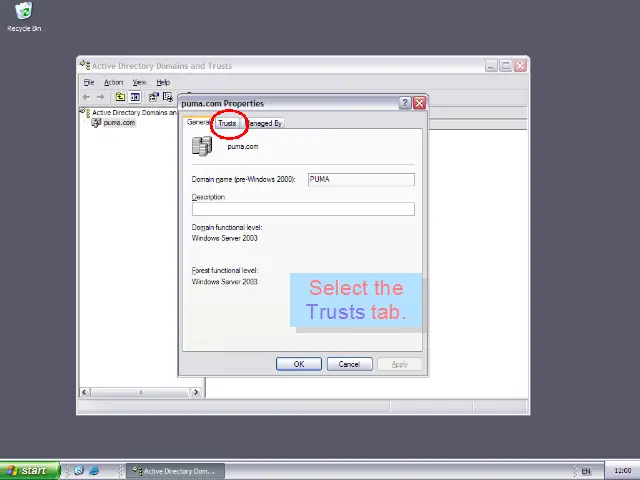The width and height of the screenshot is (640, 480).
Task: Click the puma.com name beside server icon
Action: pos(243,147)
